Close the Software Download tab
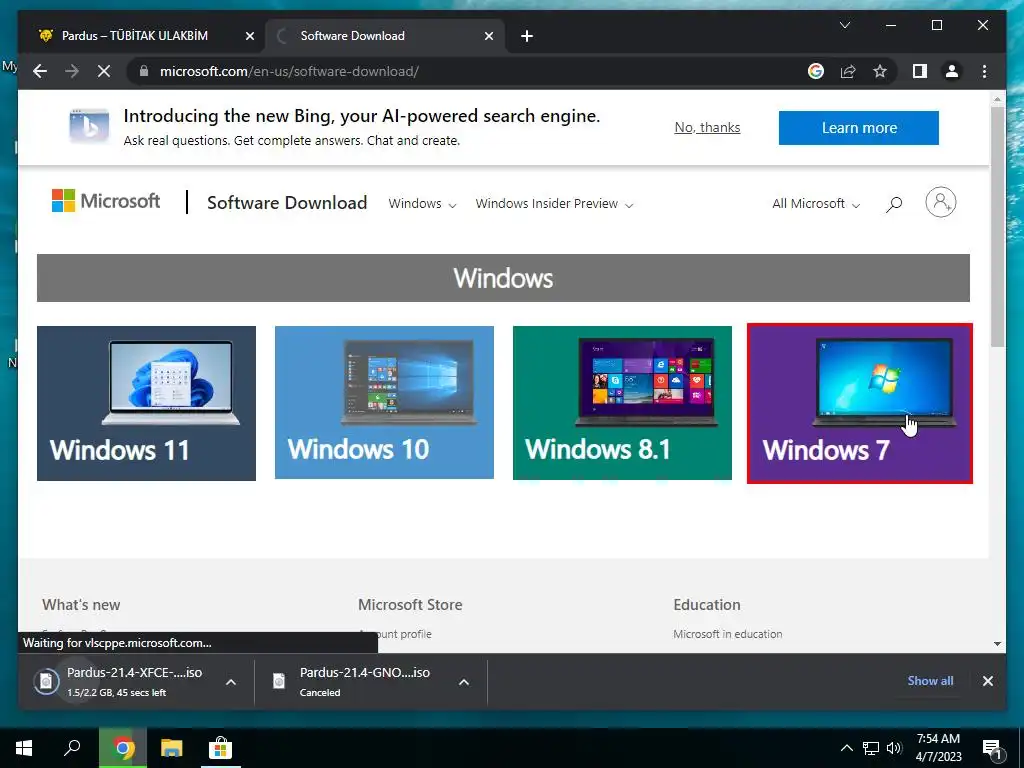Screen dimensions: 1024x768 click(488, 36)
